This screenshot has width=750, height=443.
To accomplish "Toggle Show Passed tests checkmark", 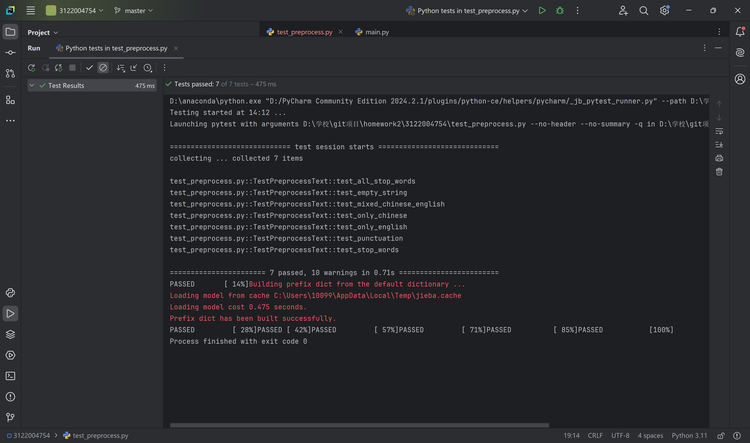I will click(x=89, y=68).
